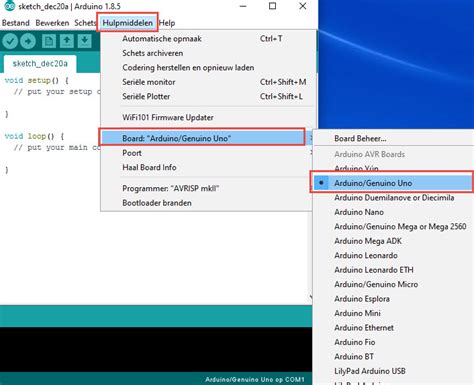Select the sketch_dec20a tab
Viewport: 474px width, 385px height.
40,64
